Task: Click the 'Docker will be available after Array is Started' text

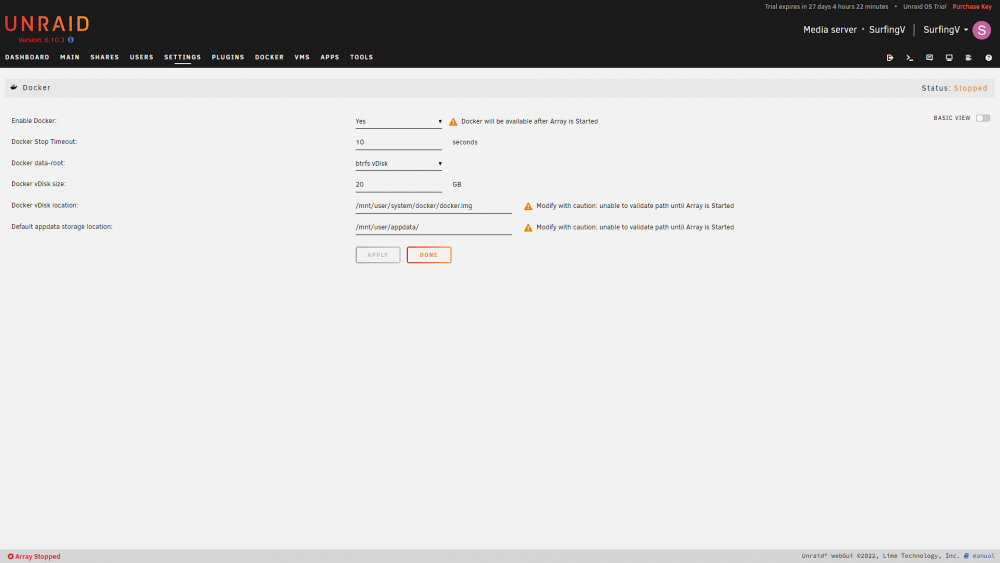Action: (529, 121)
